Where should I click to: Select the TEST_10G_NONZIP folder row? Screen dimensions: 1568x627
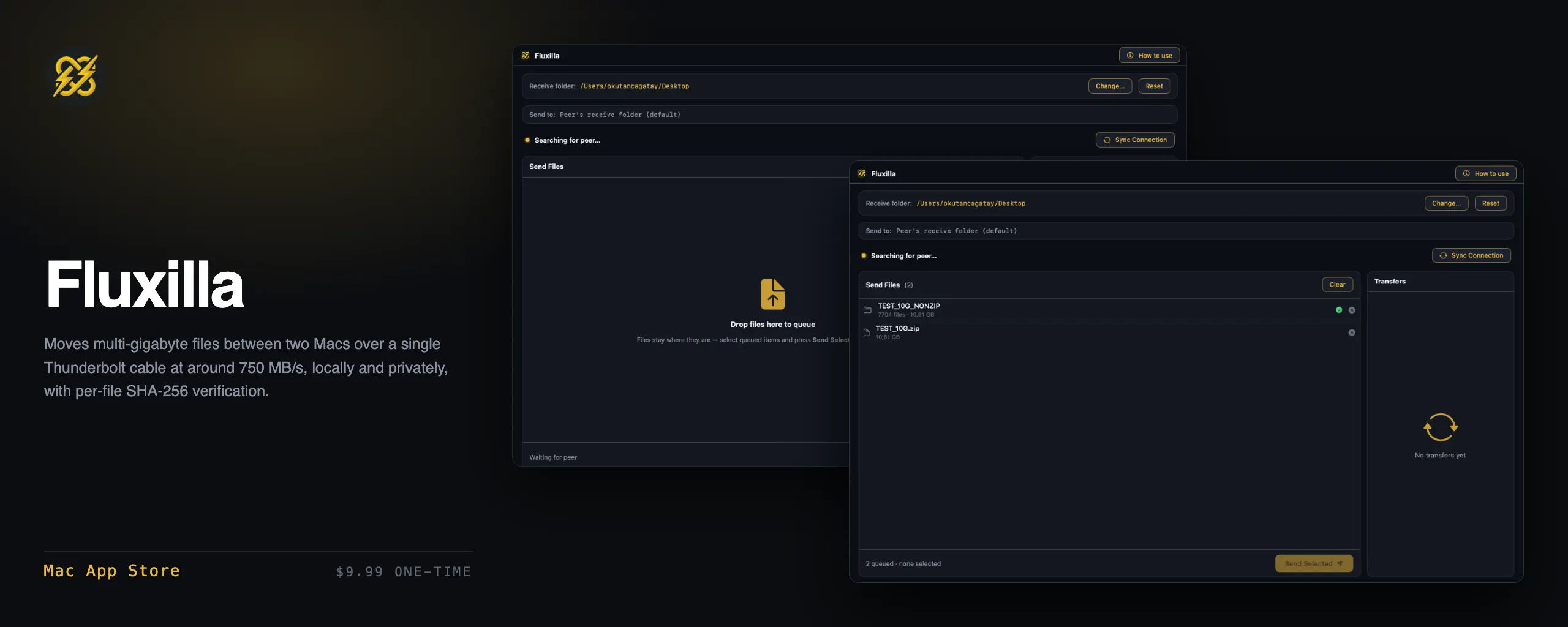point(1109,310)
